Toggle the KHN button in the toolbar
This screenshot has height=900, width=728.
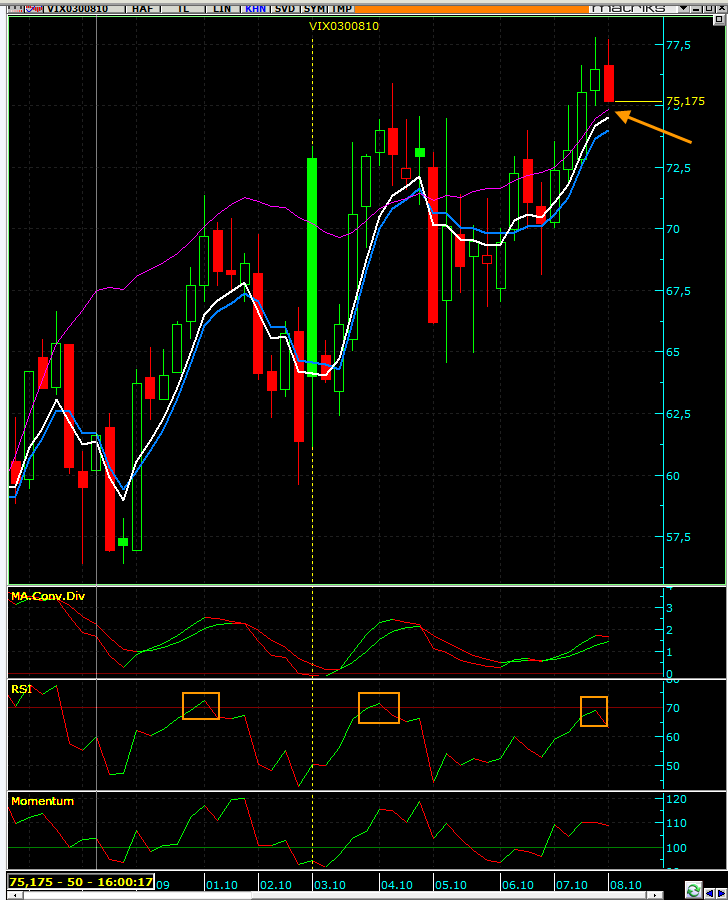255,8
